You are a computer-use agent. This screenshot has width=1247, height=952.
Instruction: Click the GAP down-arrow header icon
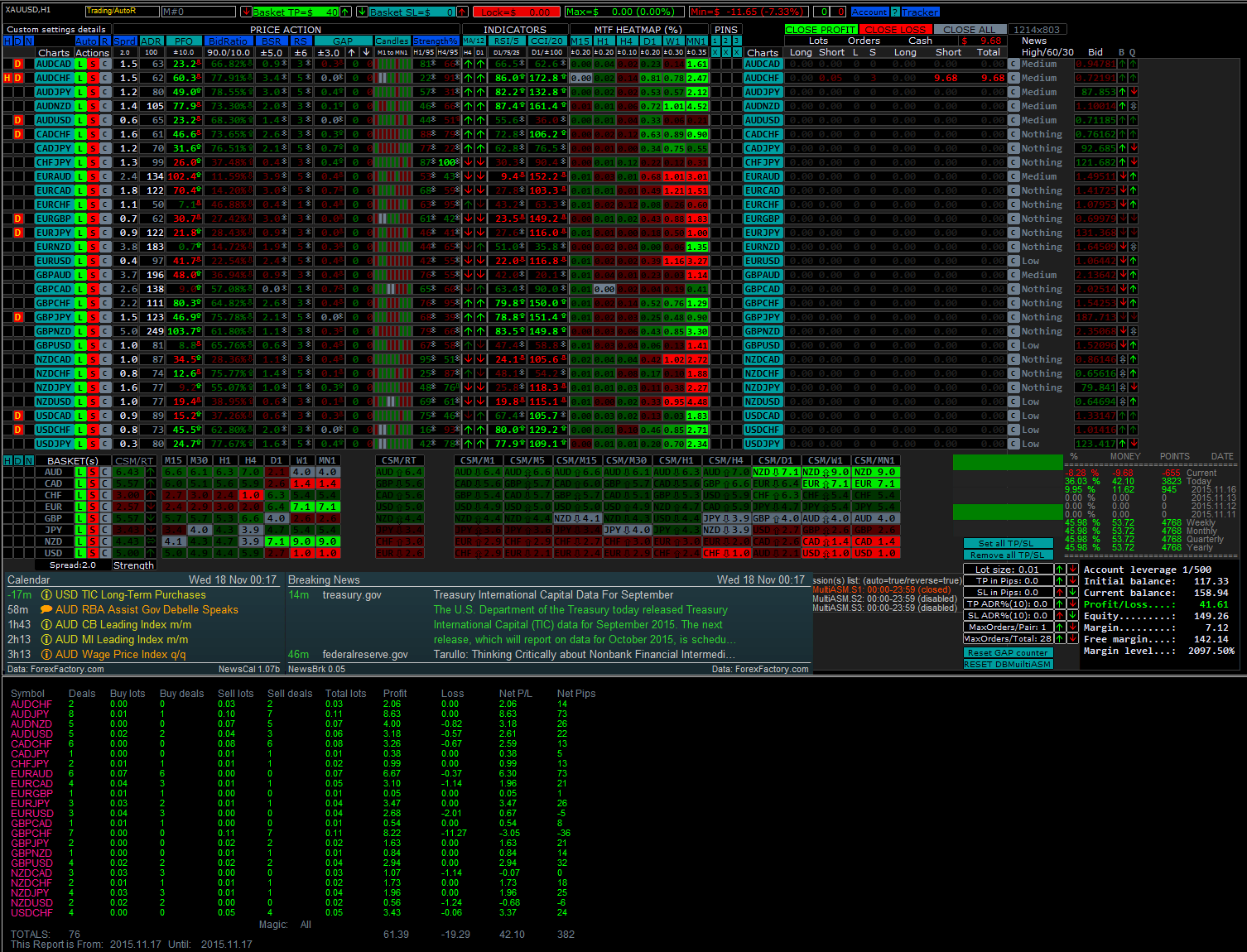pos(366,52)
